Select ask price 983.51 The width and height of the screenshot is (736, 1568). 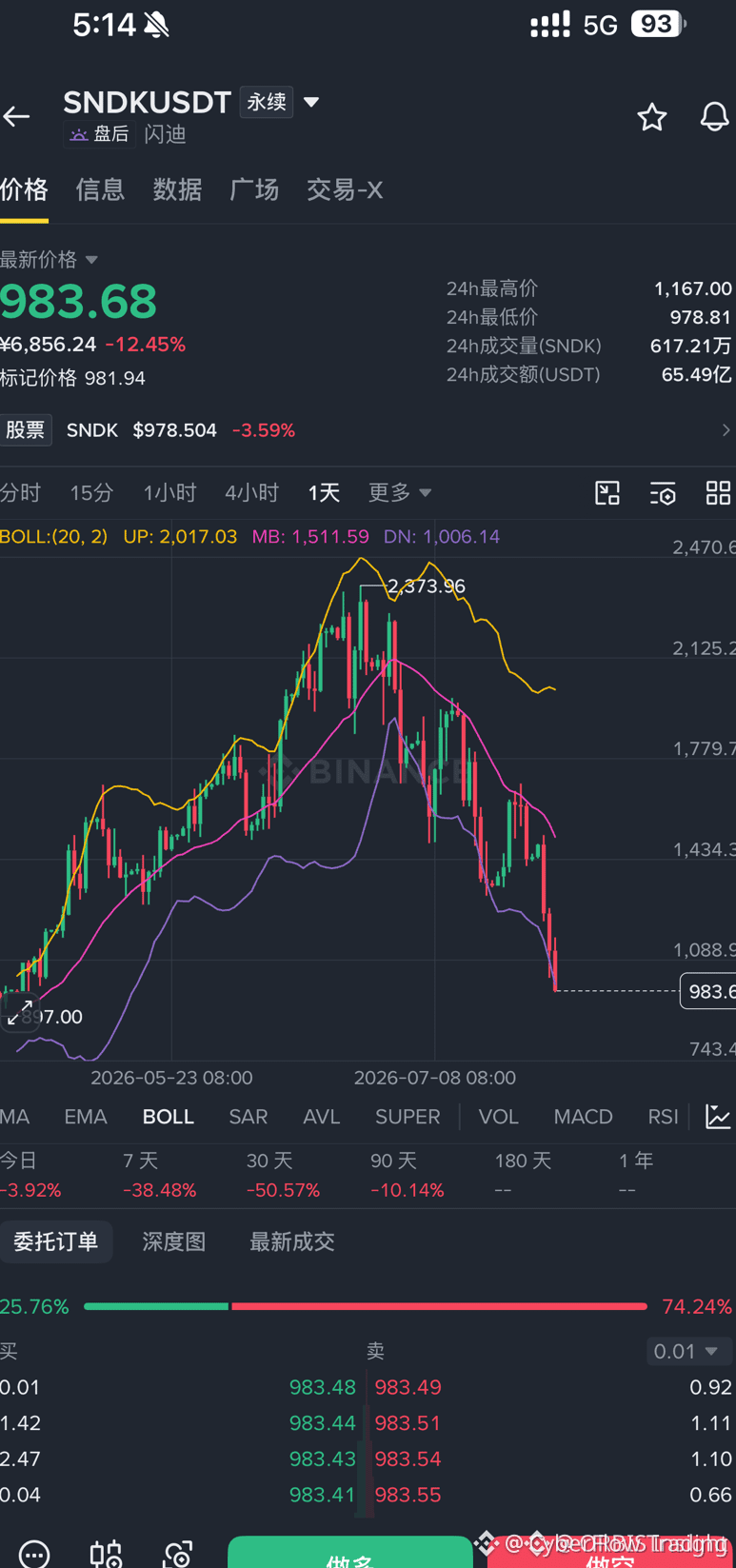point(408,1423)
